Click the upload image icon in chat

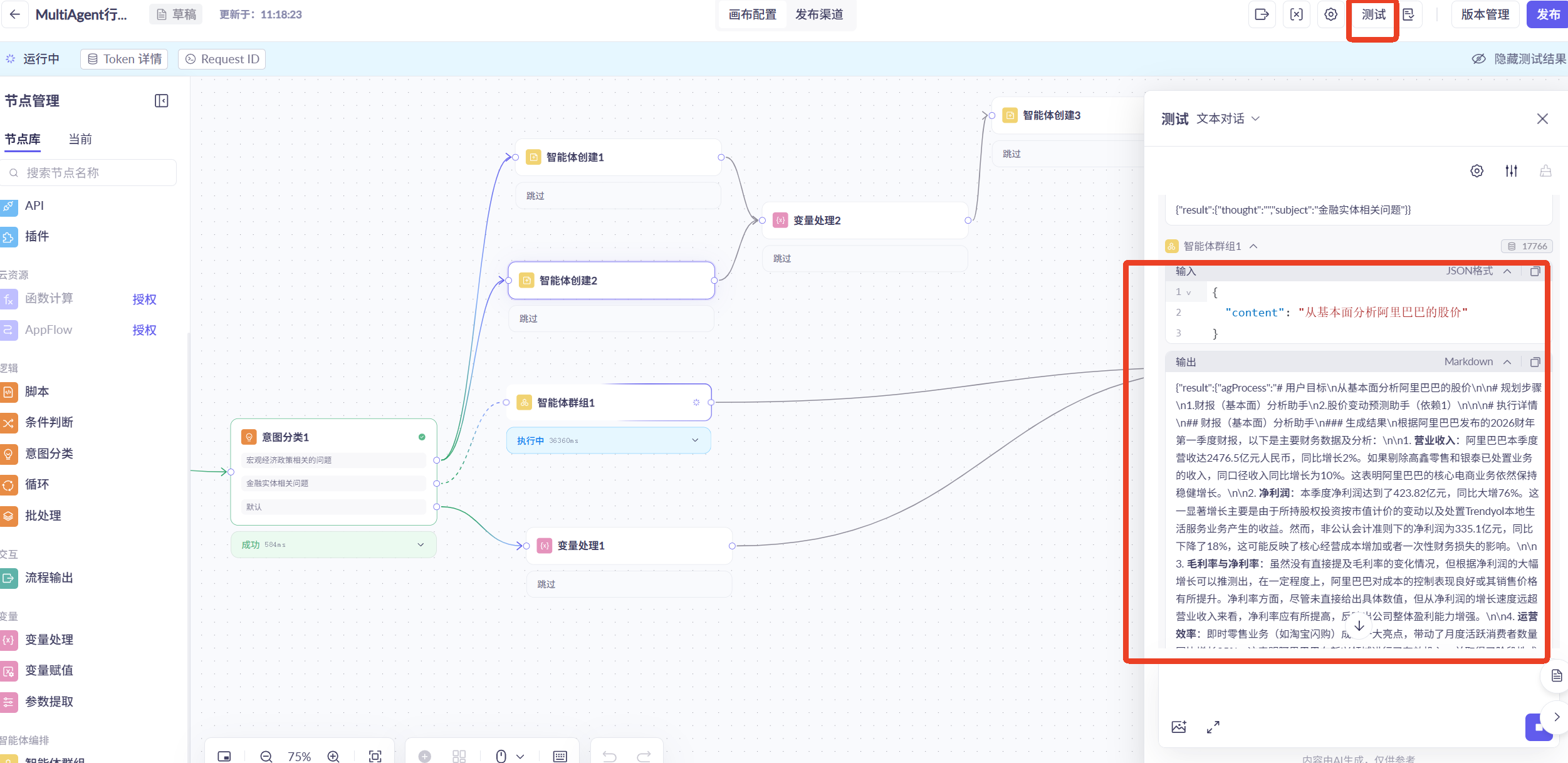1179,727
